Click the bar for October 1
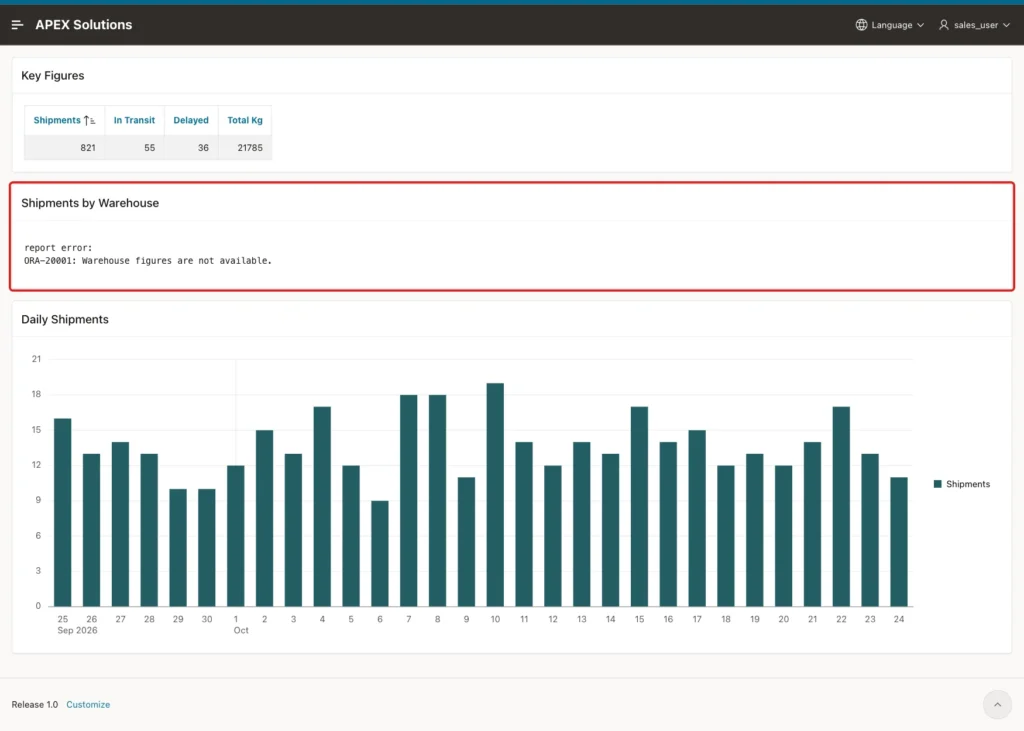 coord(236,536)
